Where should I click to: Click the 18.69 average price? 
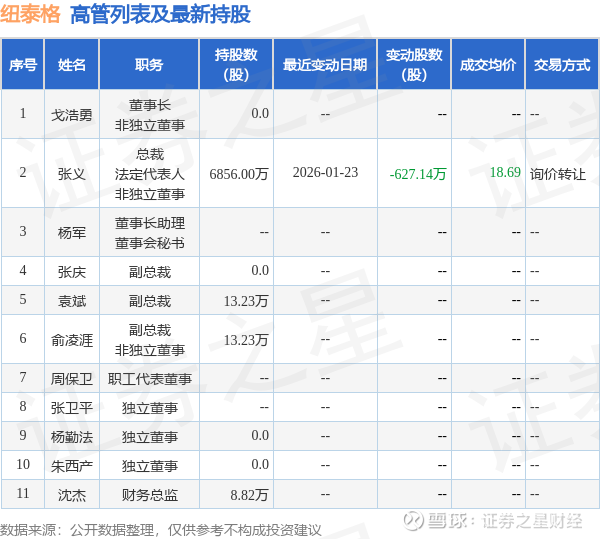pos(505,172)
